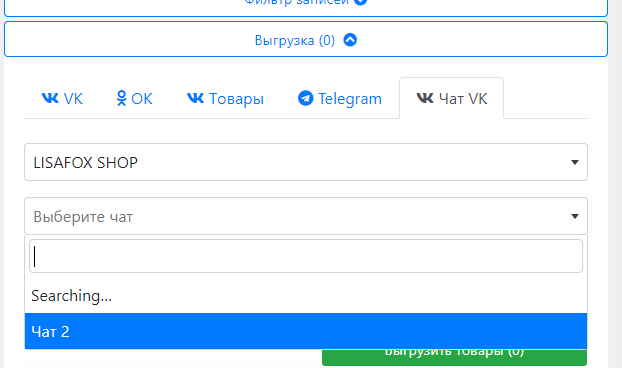The width and height of the screenshot is (622, 368).
Task: Open the LISAFOX SHOP group dropdown
Action: click(306, 162)
